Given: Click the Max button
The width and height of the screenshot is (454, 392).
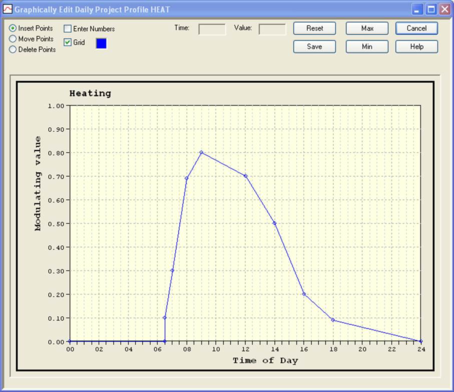Looking at the screenshot, I should click(367, 28).
